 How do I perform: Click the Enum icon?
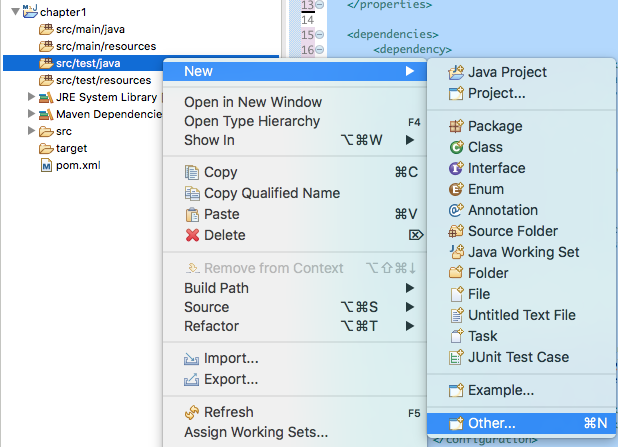pyautogui.click(x=456, y=189)
